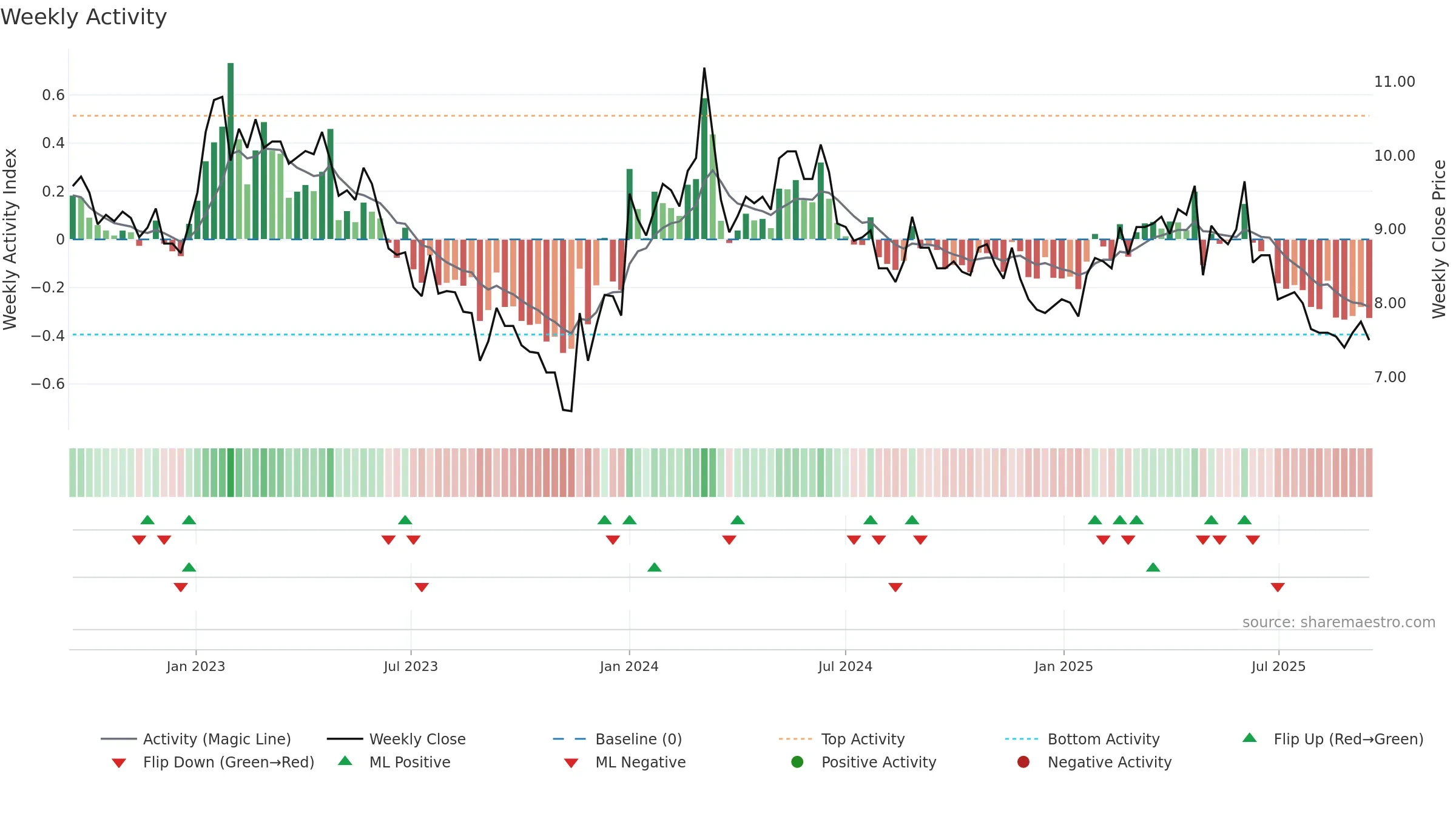Image resolution: width=1456 pixels, height=819 pixels.
Task: Click the Flip Down (Green→Red) legend label
Action: tap(229, 762)
